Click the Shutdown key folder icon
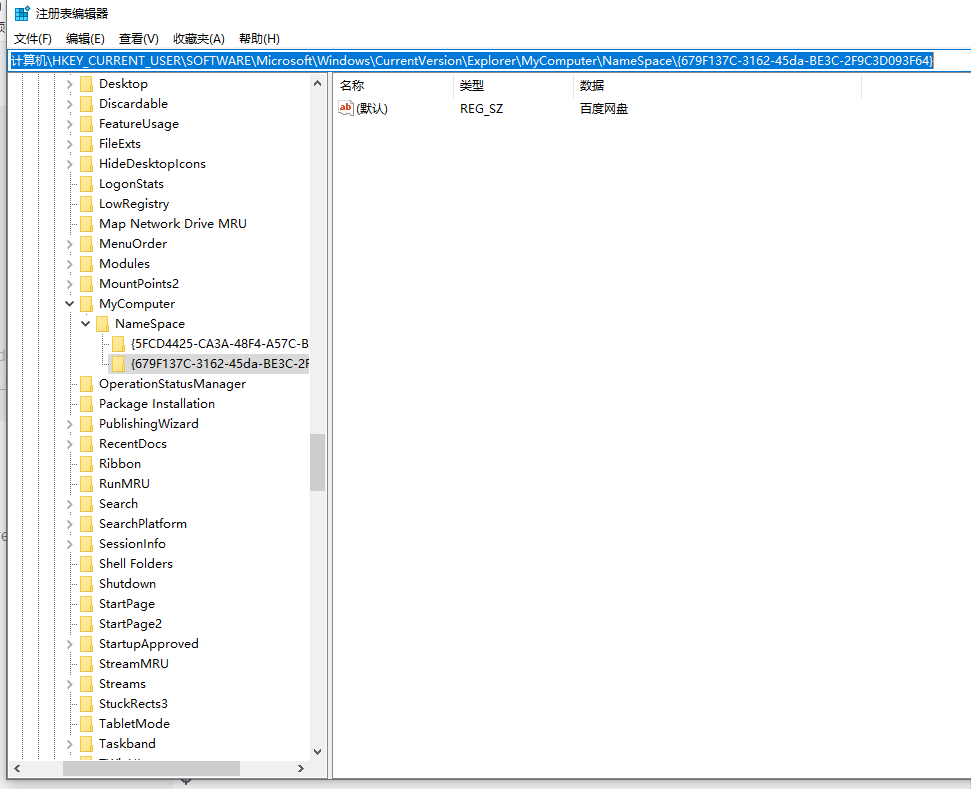 [x=84, y=583]
